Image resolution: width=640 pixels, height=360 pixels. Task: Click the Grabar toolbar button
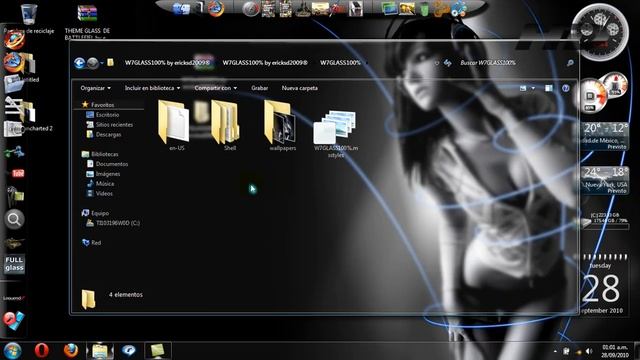click(260, 88)
